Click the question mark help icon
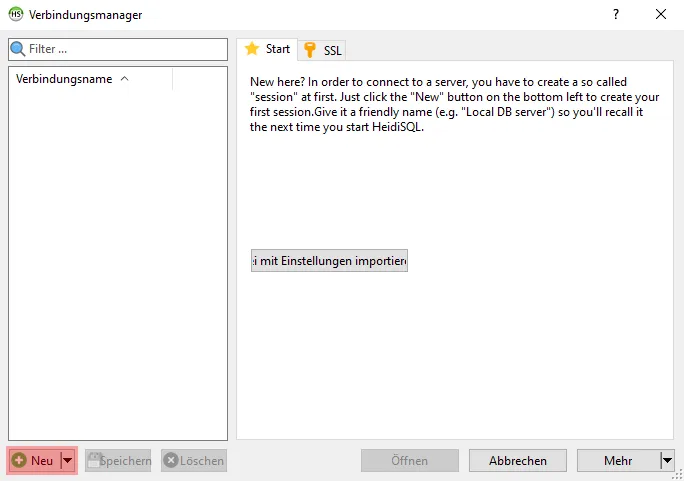The width and height of the screenshot is (684, 481). pyautogui.click(x=616, y=14)
